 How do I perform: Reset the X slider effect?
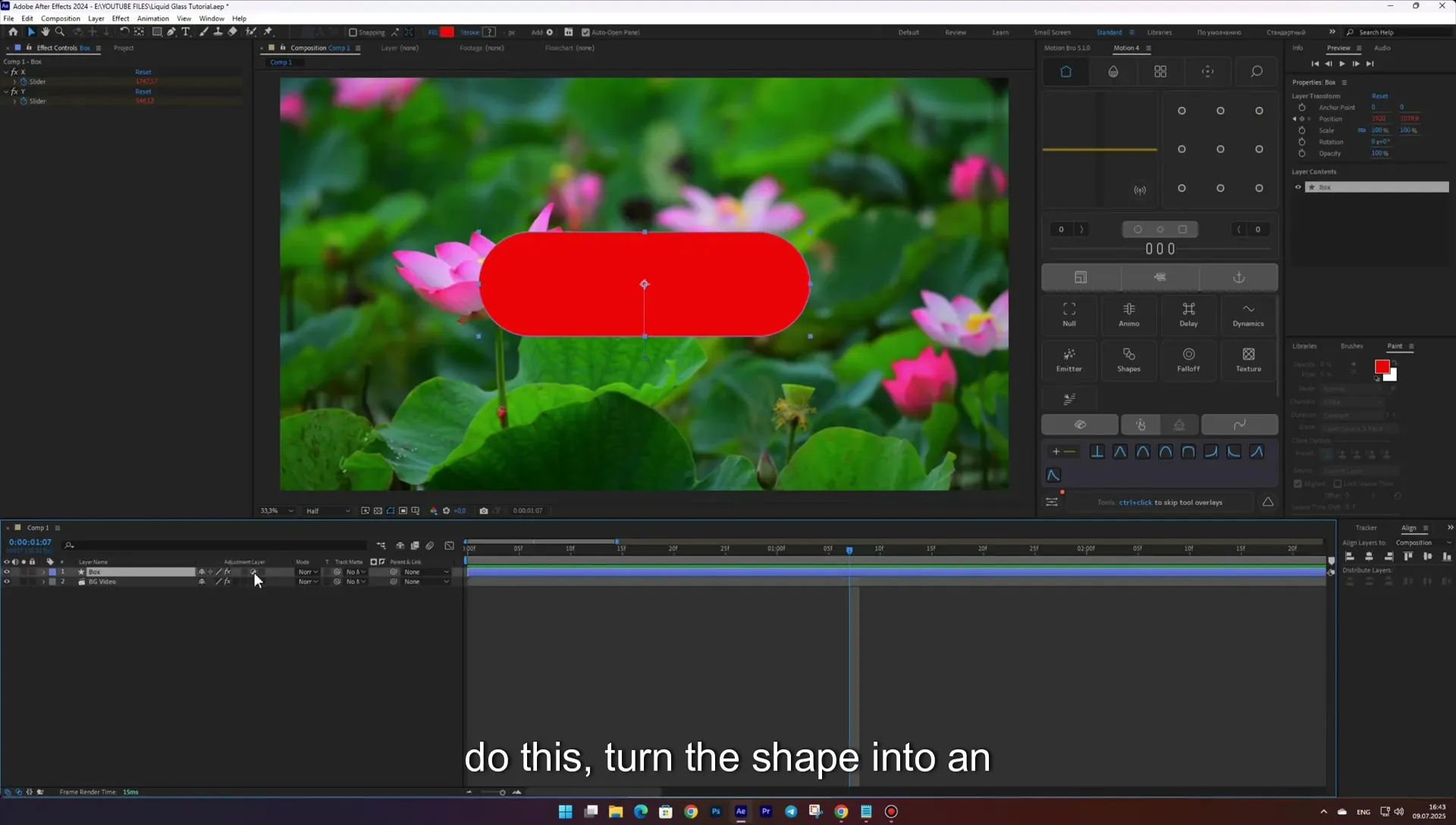tap(143, 72)
